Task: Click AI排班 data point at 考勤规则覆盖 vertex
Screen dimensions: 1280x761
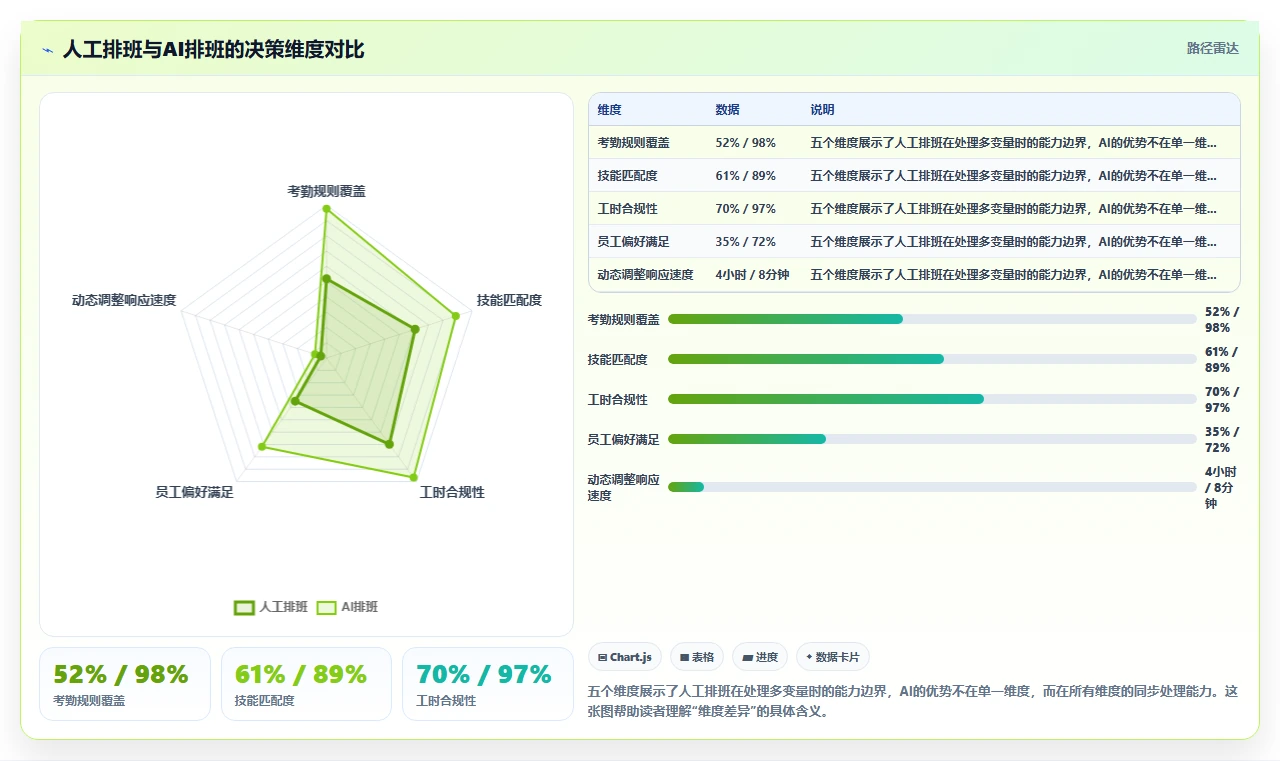Action: click(326, 209)
